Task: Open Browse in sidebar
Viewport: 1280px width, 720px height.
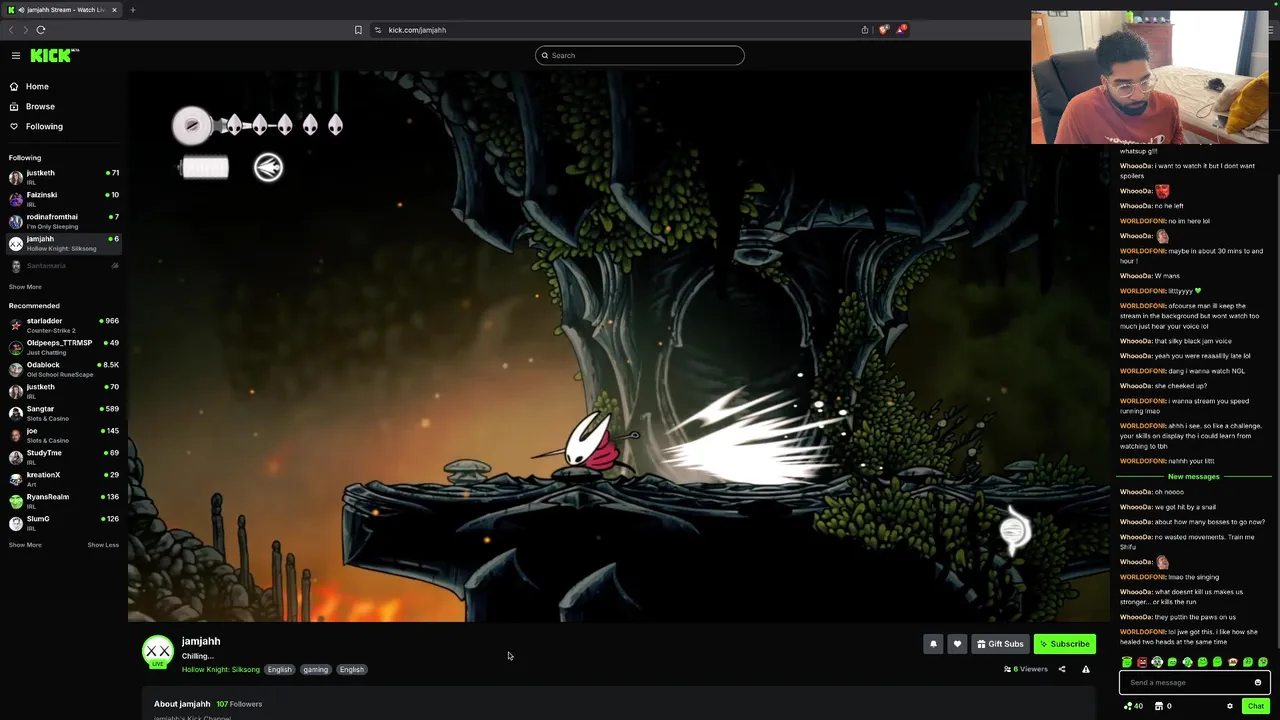Action: point(40,107)
